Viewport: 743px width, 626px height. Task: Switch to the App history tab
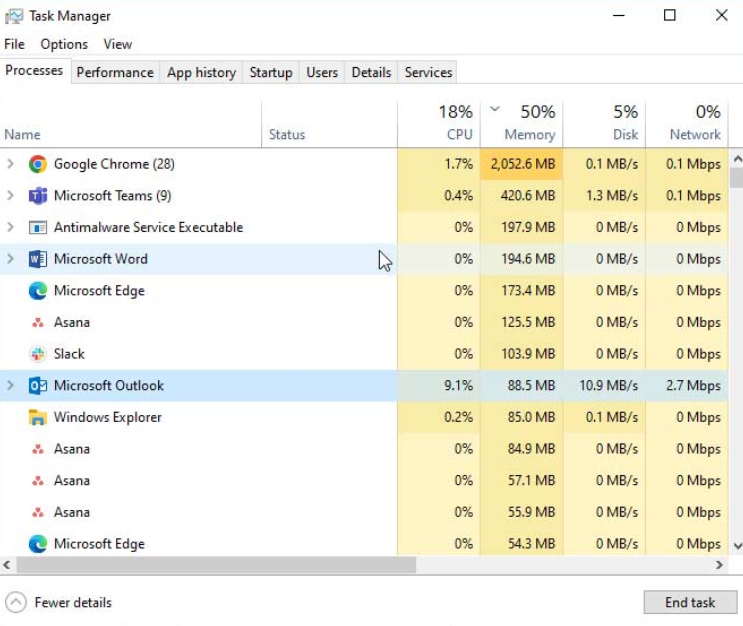(201, 73)
